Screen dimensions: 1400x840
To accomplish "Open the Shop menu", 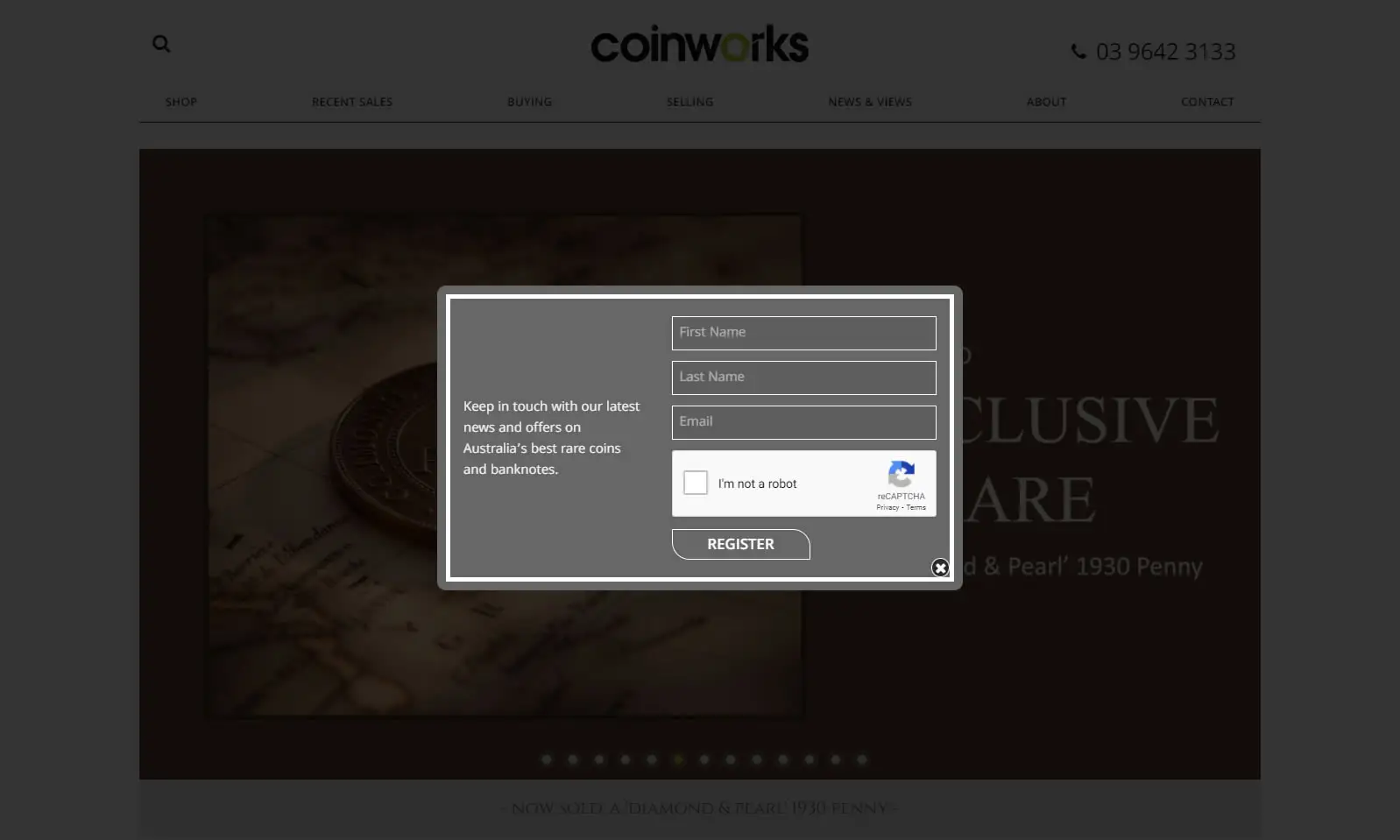I will pos(181,102).
